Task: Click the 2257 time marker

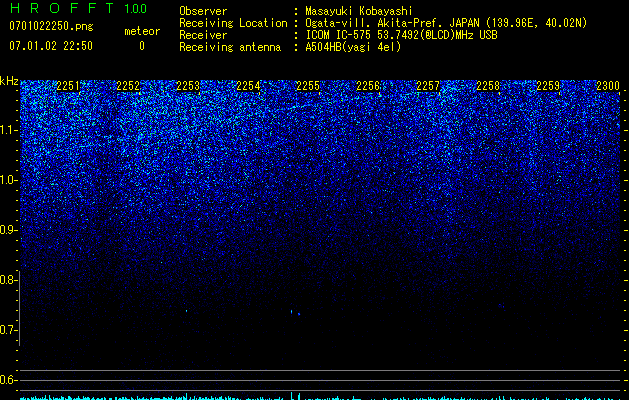Action: pyautogui.click(x=428, y=86)
